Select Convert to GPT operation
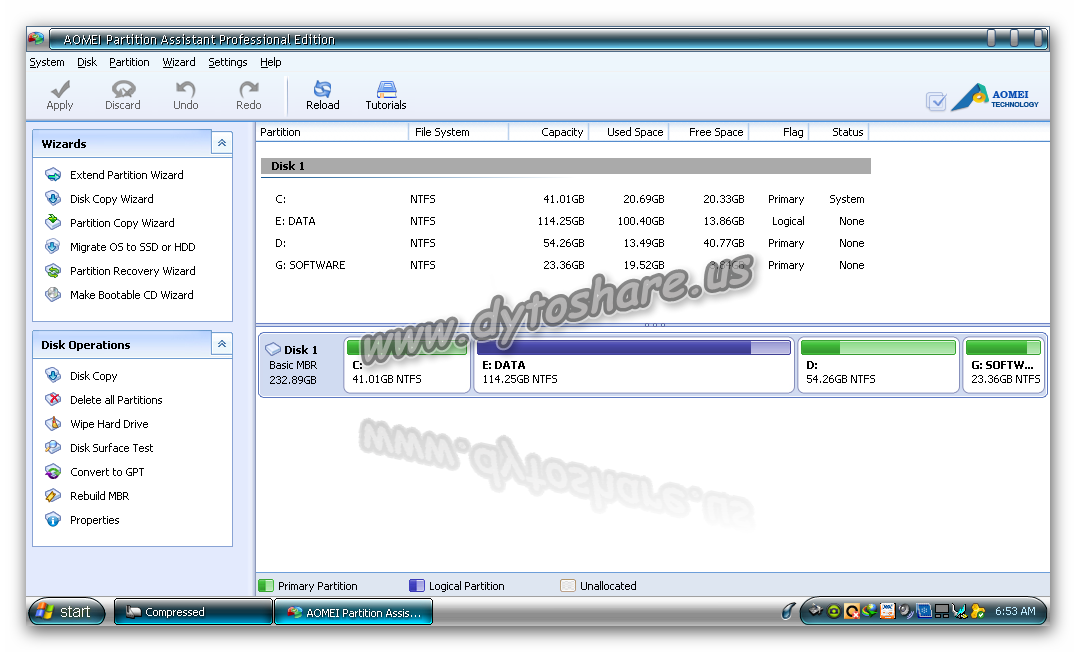The width and height of the screenshot is (1076, 652). click(x=107, y=472)
